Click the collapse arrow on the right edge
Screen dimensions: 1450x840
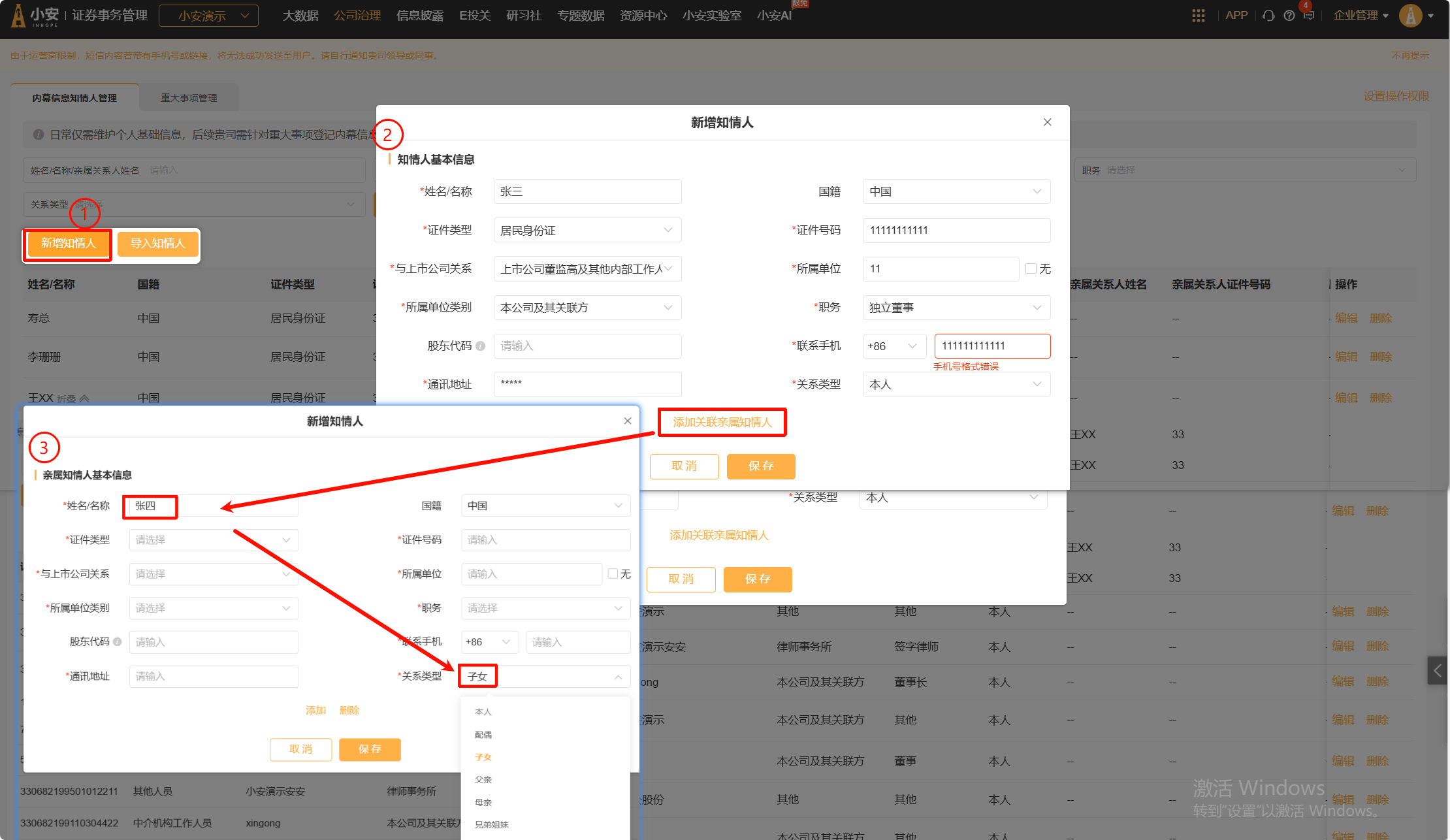(x=1437, y=670)
